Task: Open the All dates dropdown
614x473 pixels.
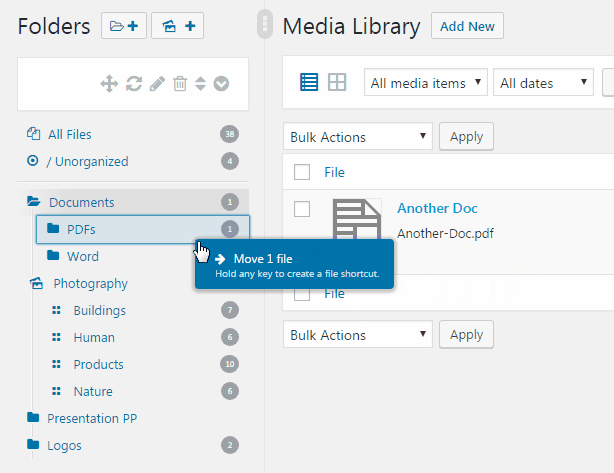Action: pos(544,82)
